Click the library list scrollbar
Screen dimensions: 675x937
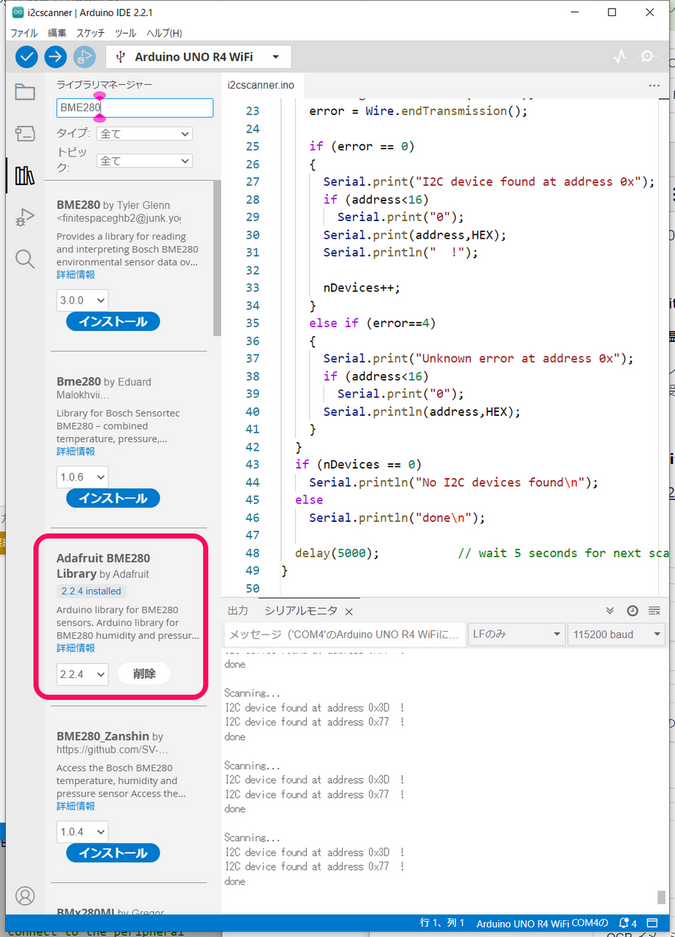pos(217,258)
